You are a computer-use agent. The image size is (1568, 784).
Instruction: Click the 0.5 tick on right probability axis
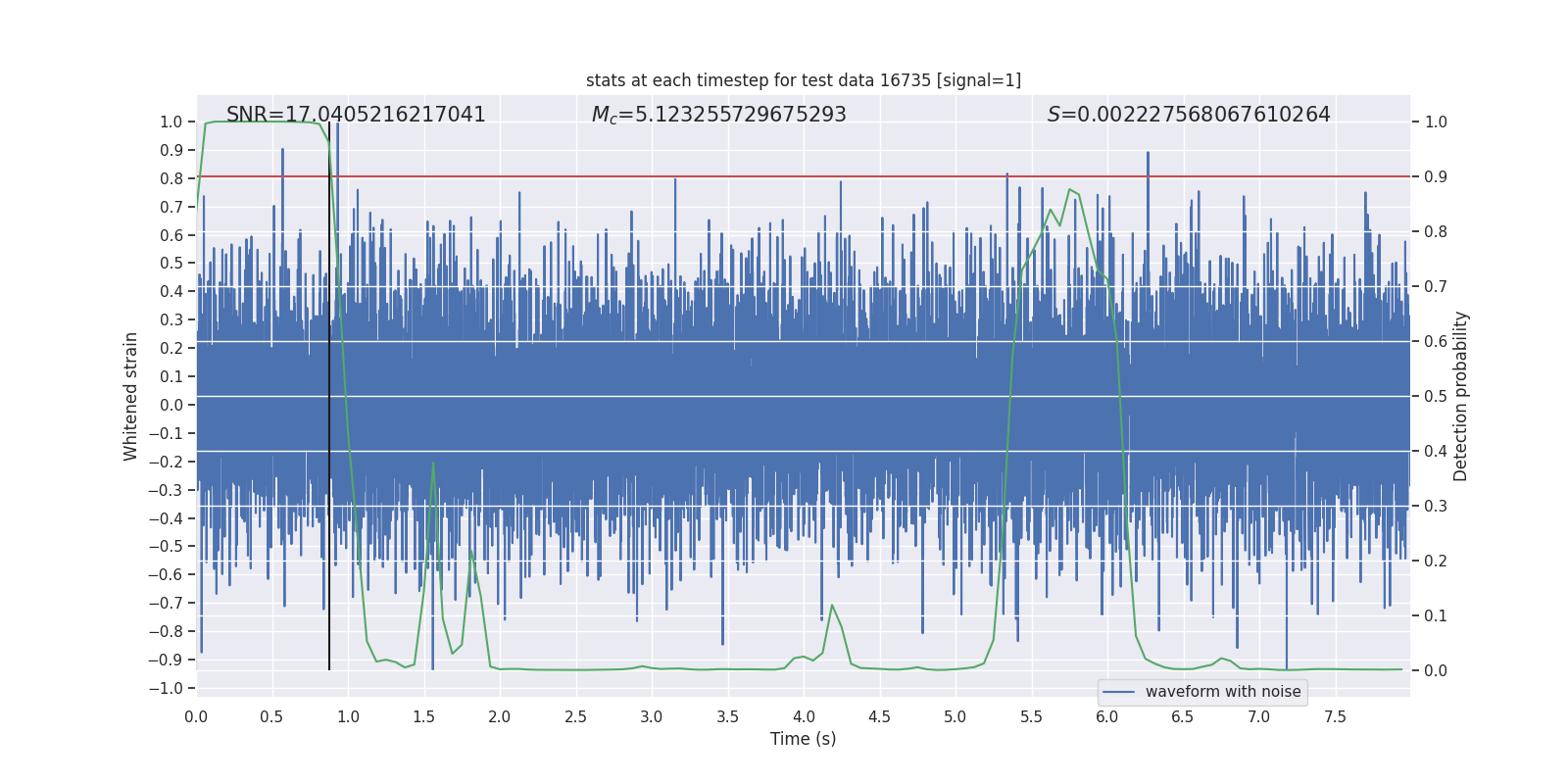pyautogui.click(x=1436, y=396)
